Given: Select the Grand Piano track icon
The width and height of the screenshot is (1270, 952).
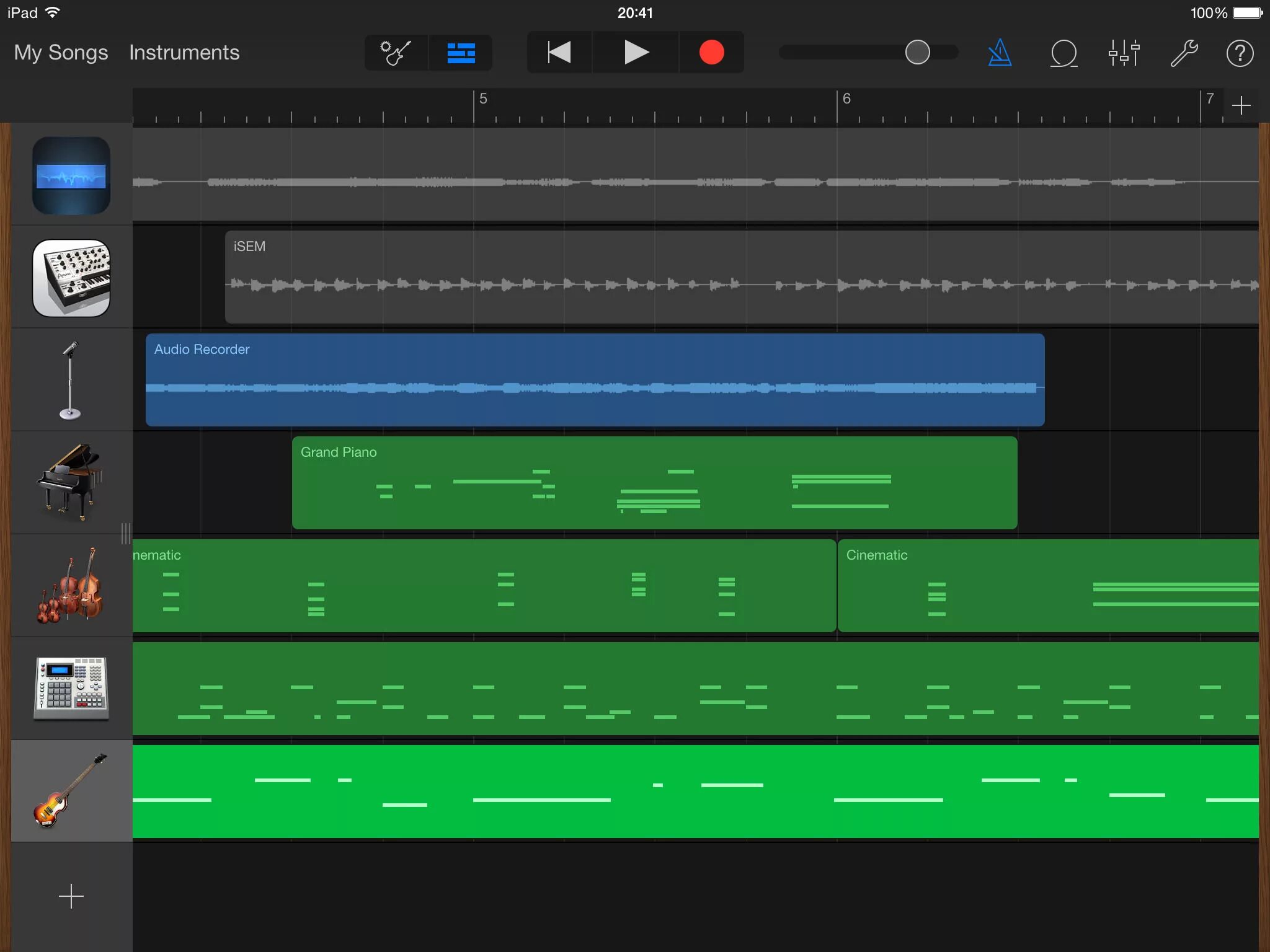Looking at the screenshot, I should point(71,482).
